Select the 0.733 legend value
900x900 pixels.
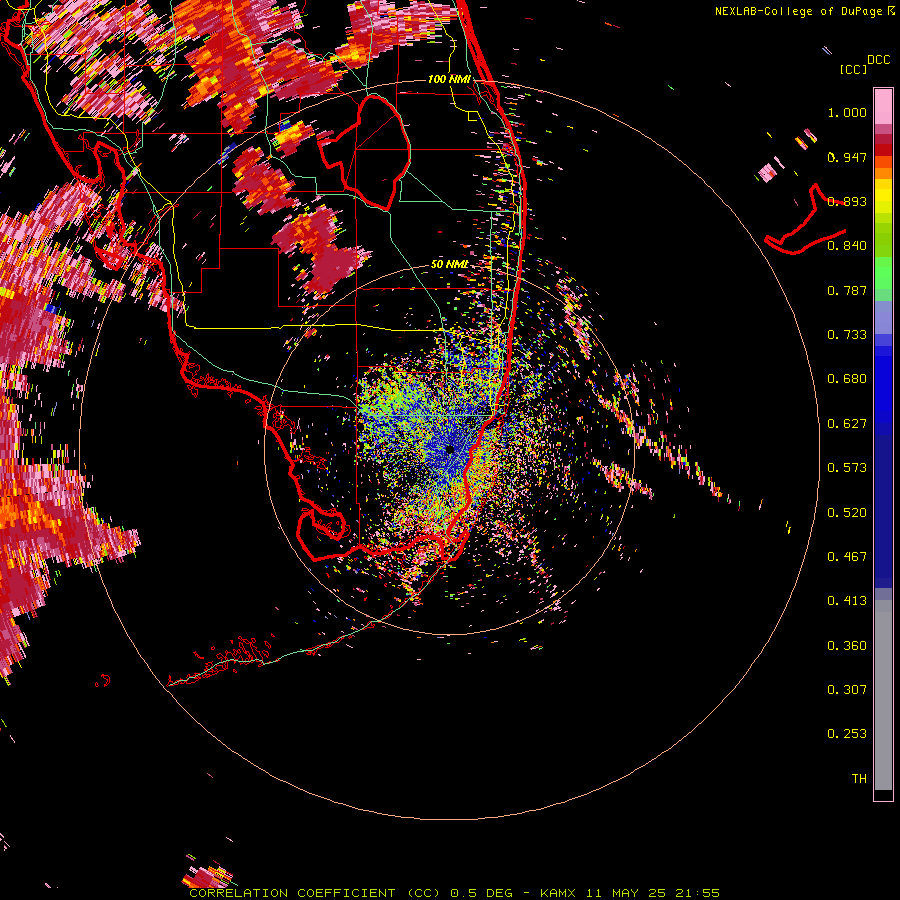(x=847, y=335)
